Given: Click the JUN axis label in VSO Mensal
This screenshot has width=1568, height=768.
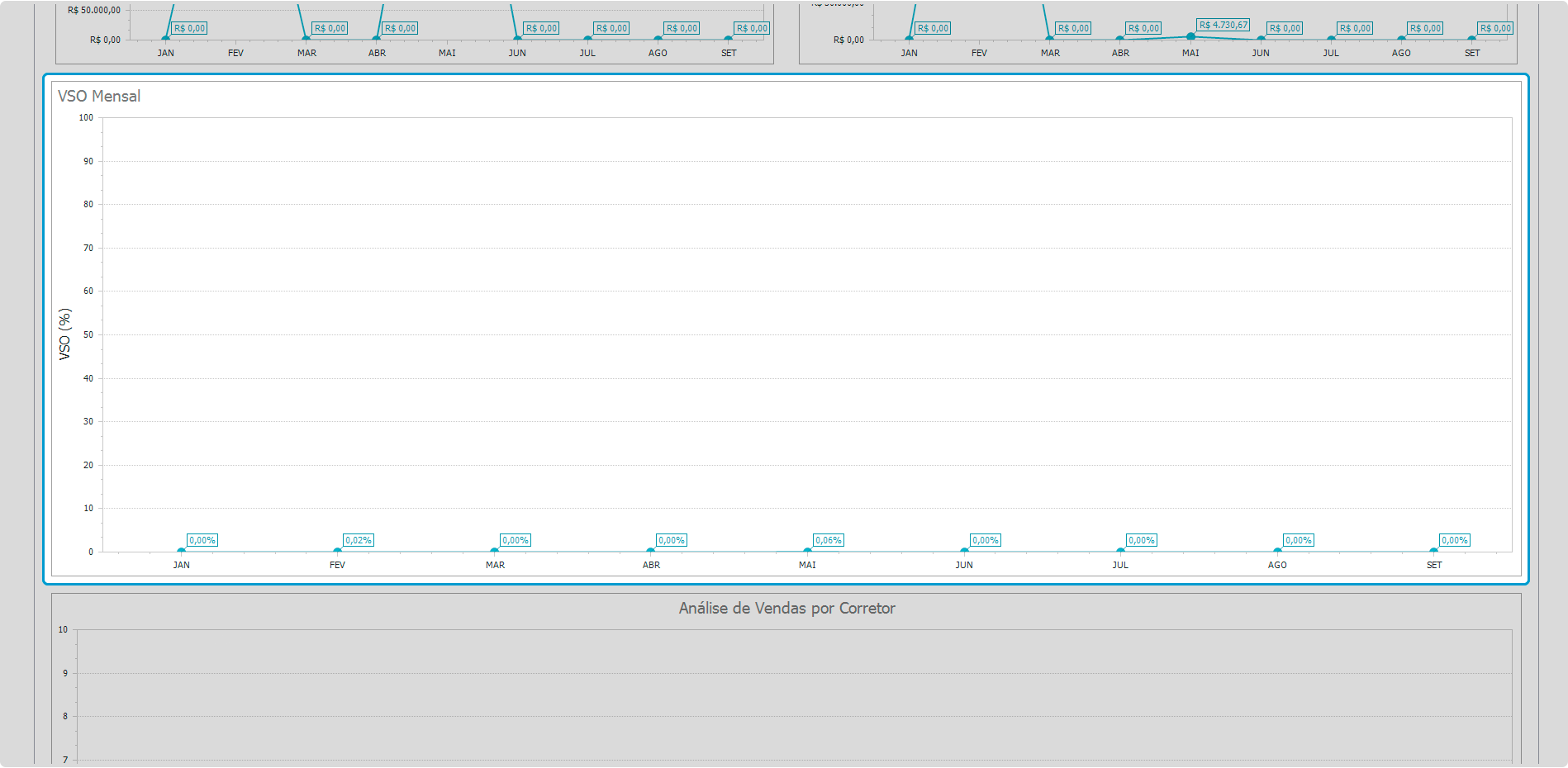Looking at the screenshot, I should pos(964,565).
